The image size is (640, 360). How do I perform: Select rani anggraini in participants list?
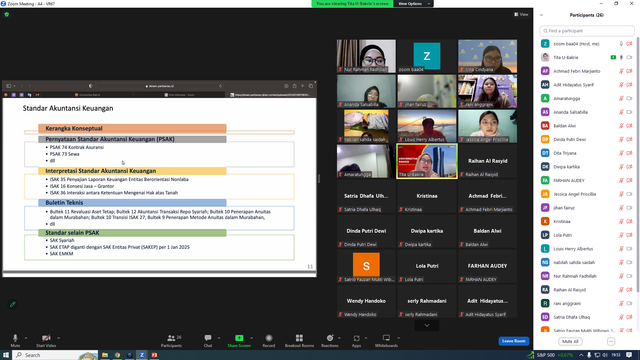click(x=587, y=304)
